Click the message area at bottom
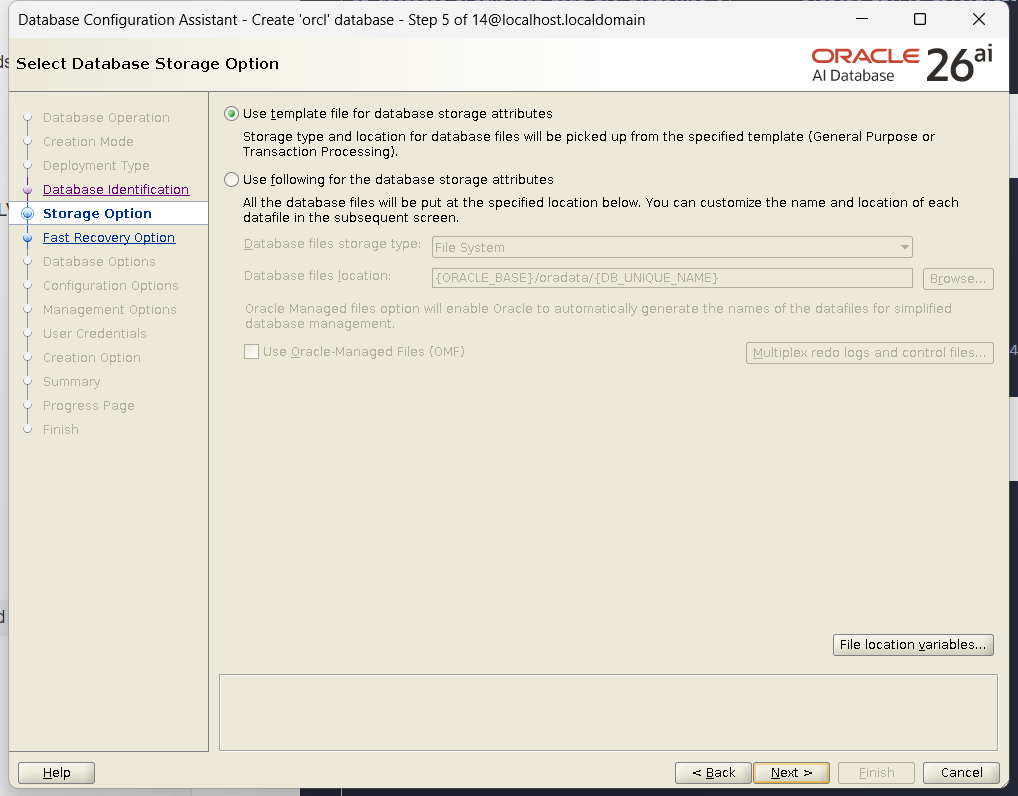1018x796 pixels. click(x=608, y=712)
